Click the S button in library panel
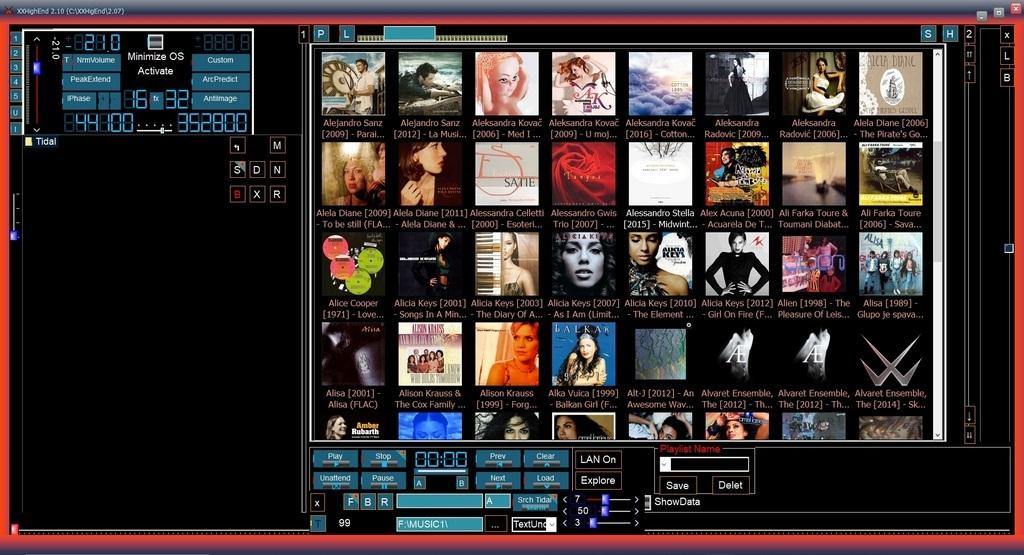The width and height of the screenshot is (1024, 555). 238,170
